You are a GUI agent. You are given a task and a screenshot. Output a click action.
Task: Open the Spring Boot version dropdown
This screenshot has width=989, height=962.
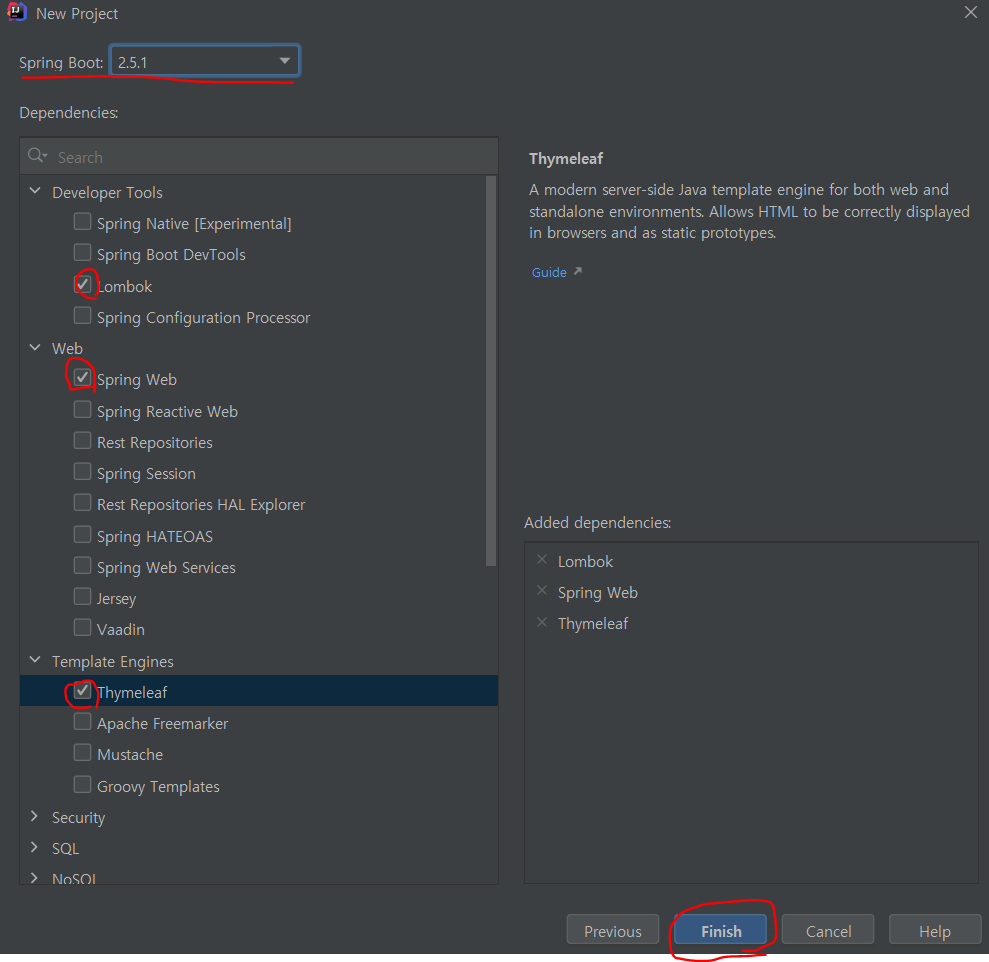204,62
